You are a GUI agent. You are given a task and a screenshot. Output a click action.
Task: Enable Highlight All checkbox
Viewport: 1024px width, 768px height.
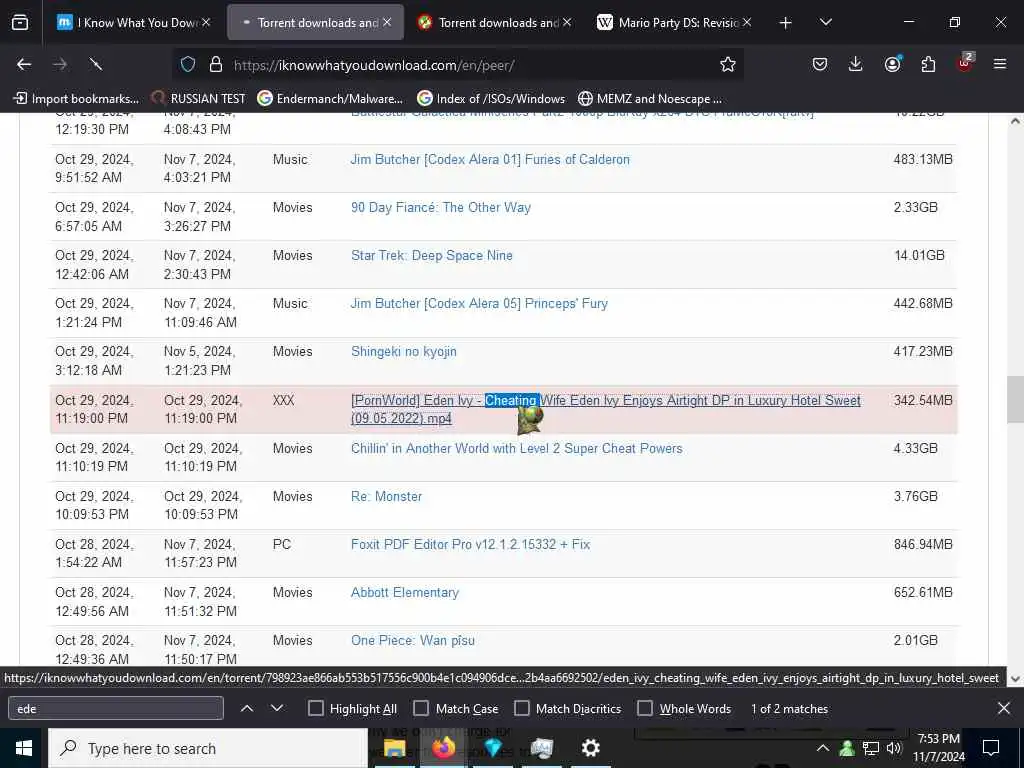pyautogui.click(x=315, y=709)
